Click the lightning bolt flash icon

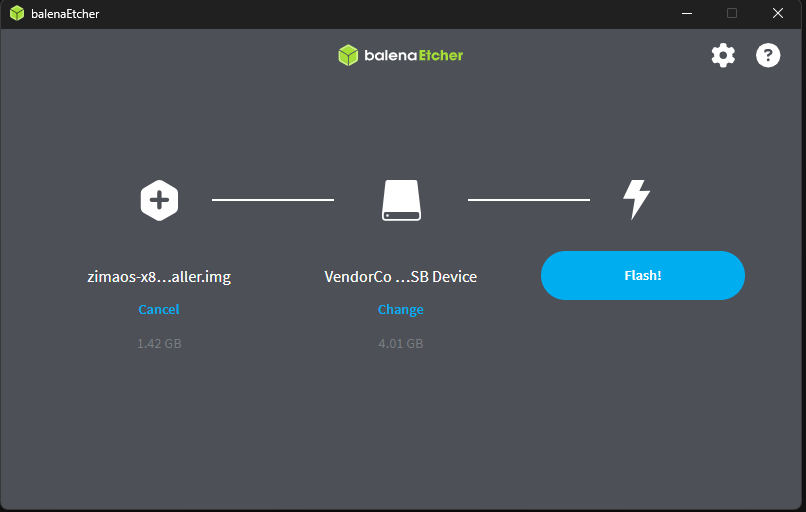636,200
